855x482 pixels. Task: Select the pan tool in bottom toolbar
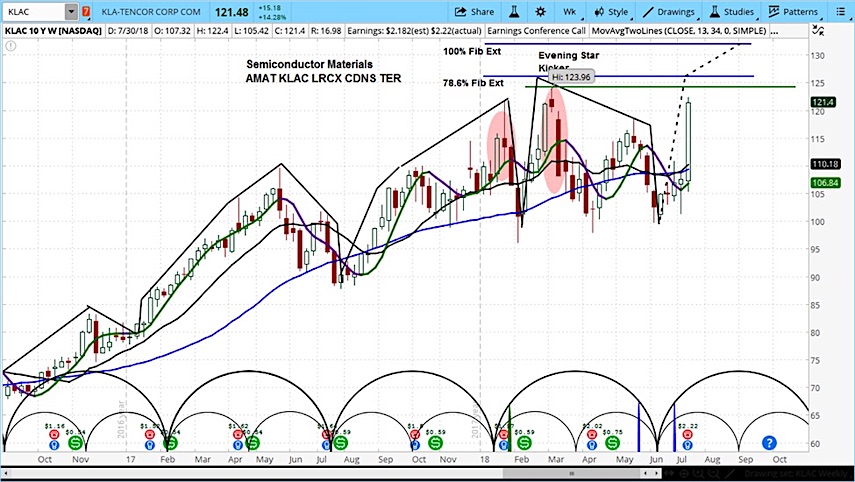(x=669, y=474)
